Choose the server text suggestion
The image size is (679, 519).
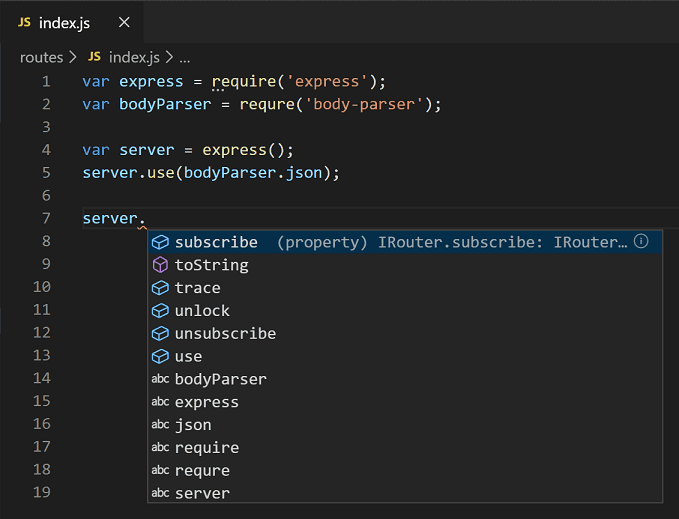coord(202,493)
